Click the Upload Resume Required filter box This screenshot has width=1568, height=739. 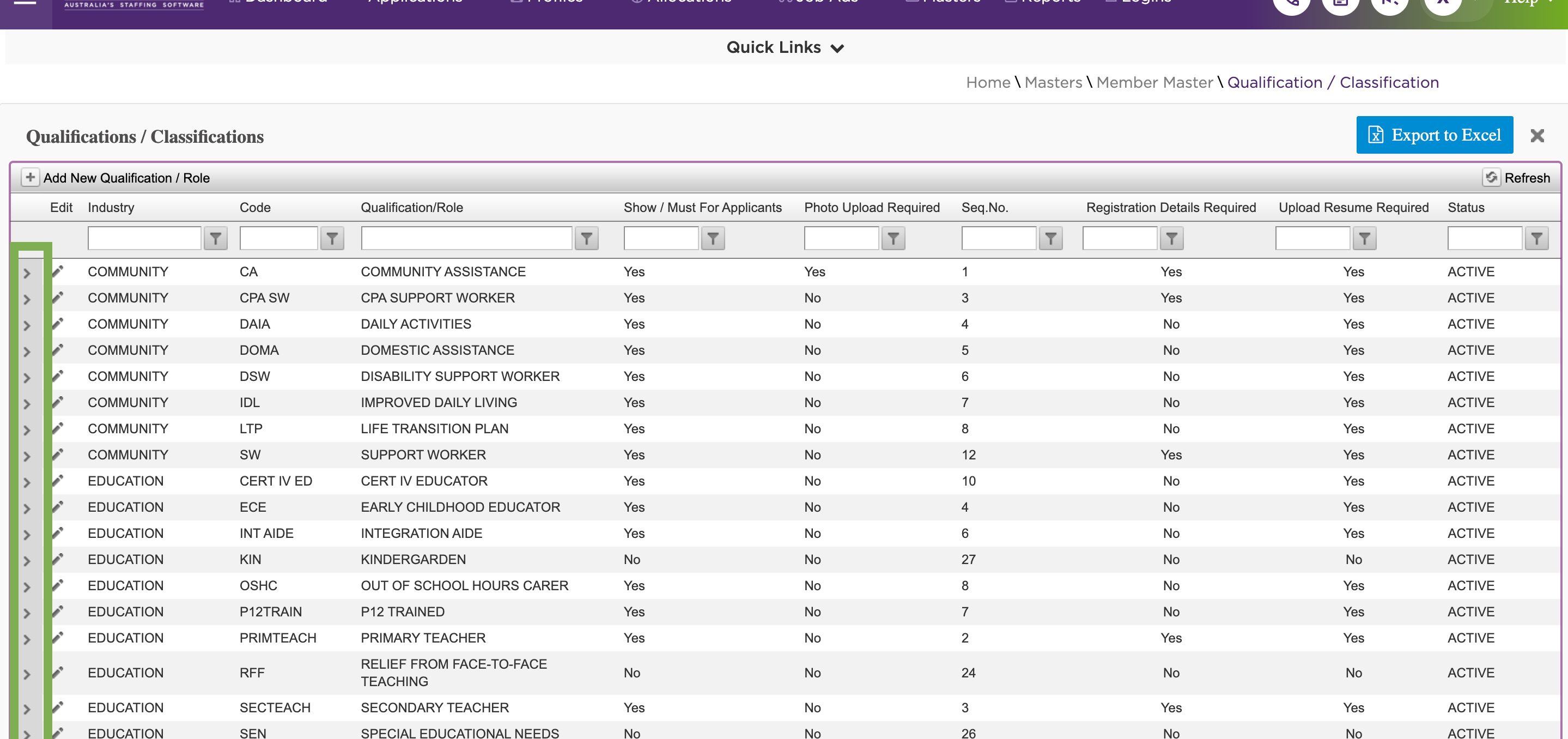tap(1313, 238)
